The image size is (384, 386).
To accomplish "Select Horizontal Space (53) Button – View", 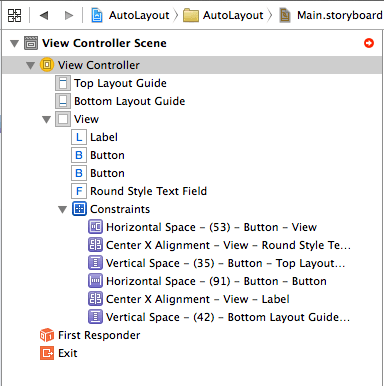I will pos(211,227).
